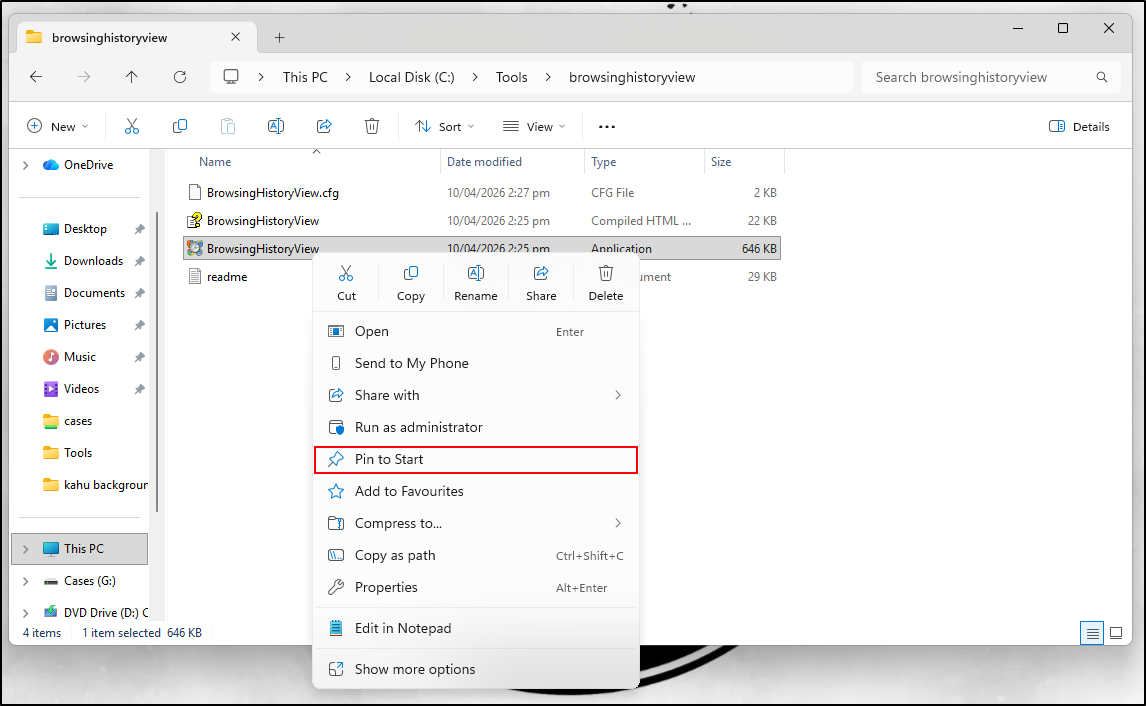Click toolbar Delete trash icon
The image size is (1146, 706).
coord(372,126)
